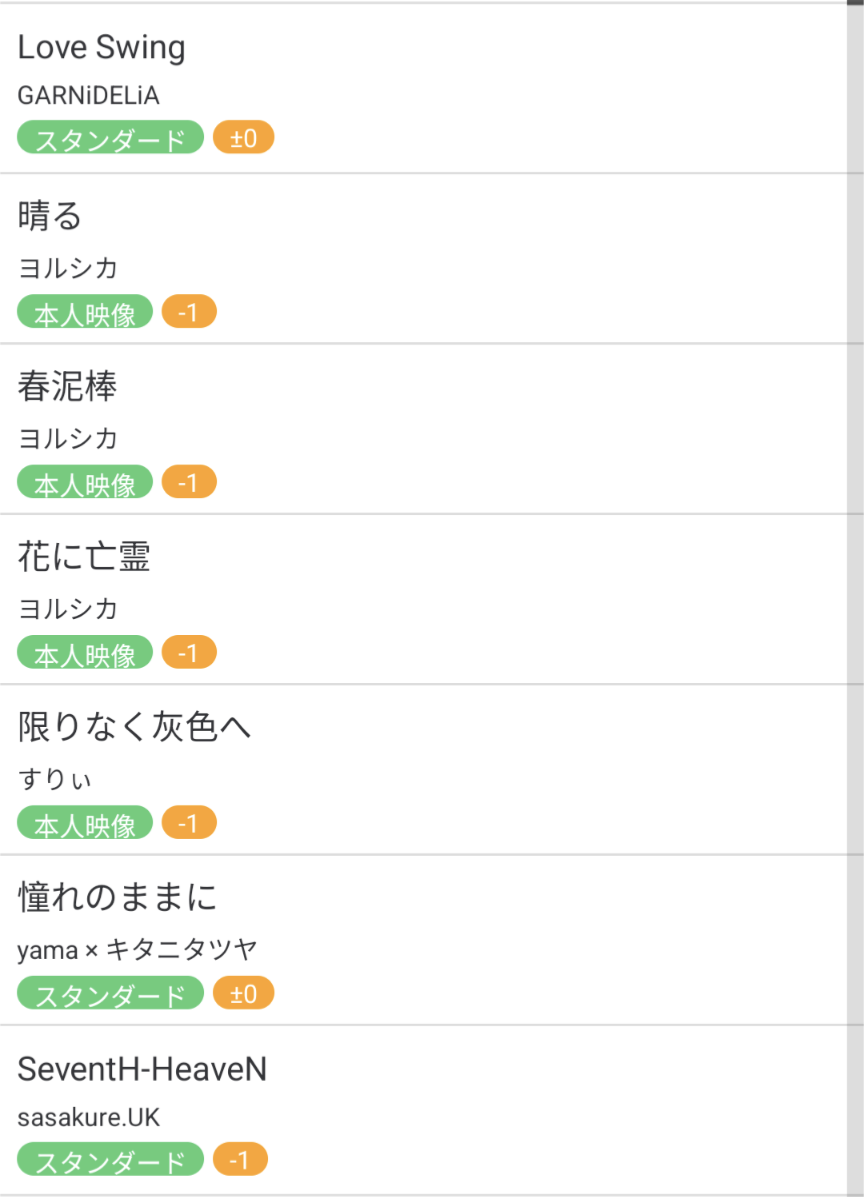Select the song 花に亡霊

point(84,557)
